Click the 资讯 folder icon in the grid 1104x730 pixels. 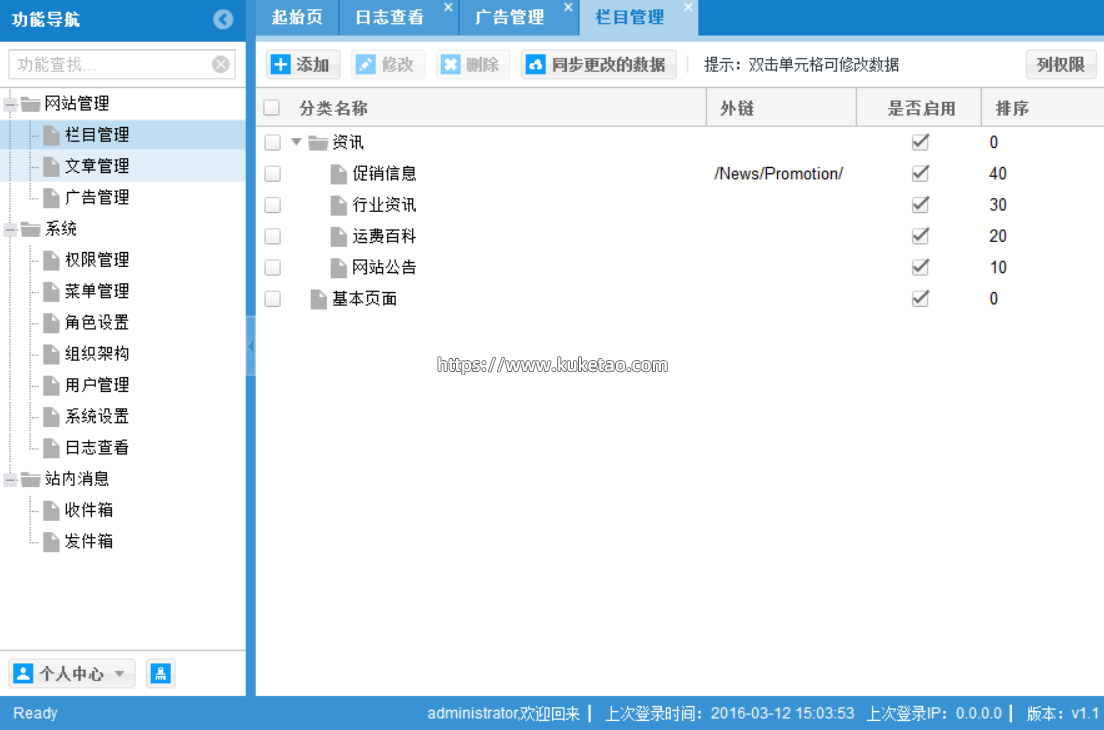pos(318,143)
